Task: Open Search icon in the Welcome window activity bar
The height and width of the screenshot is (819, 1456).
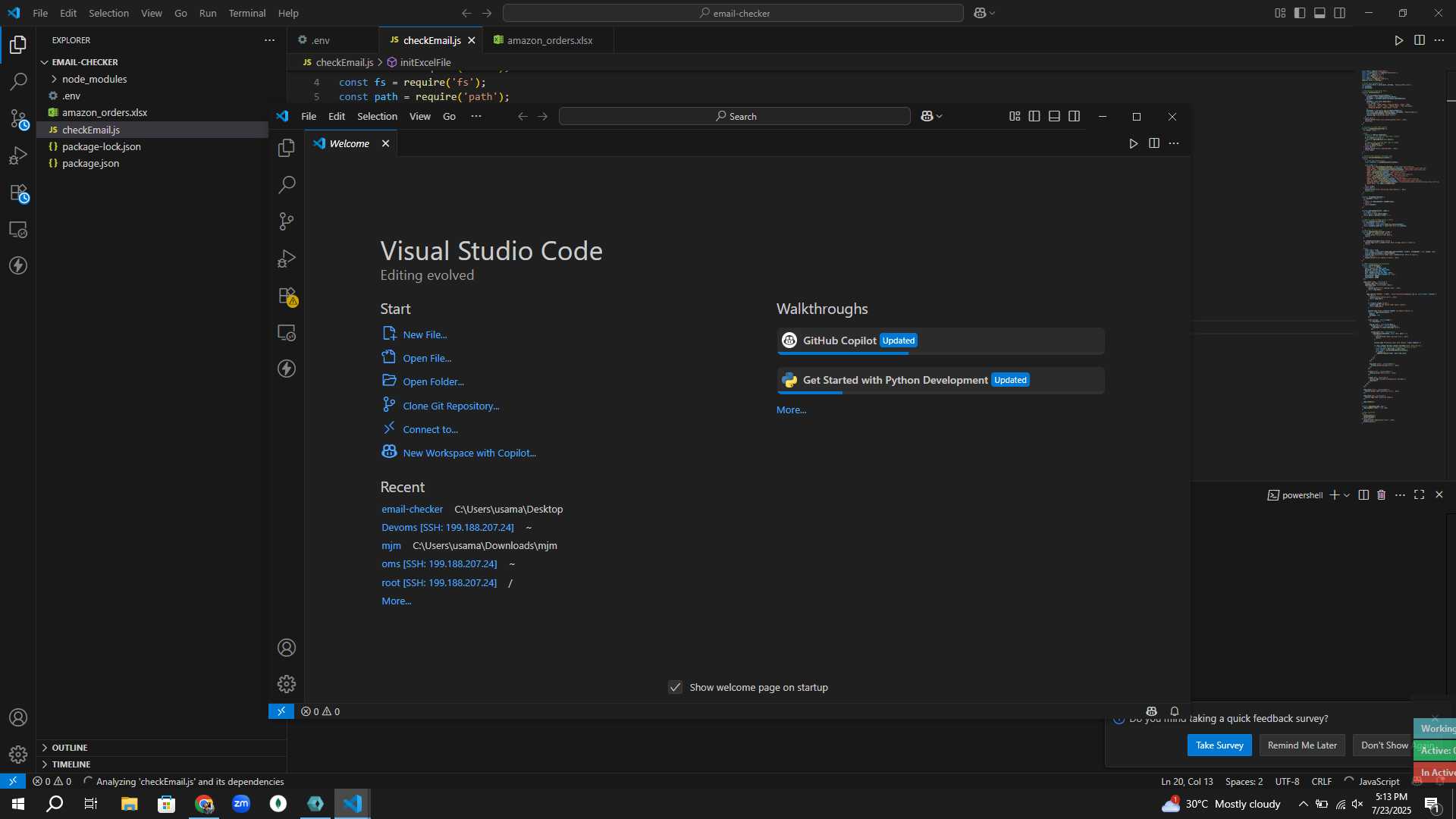Action: [287, 184]
